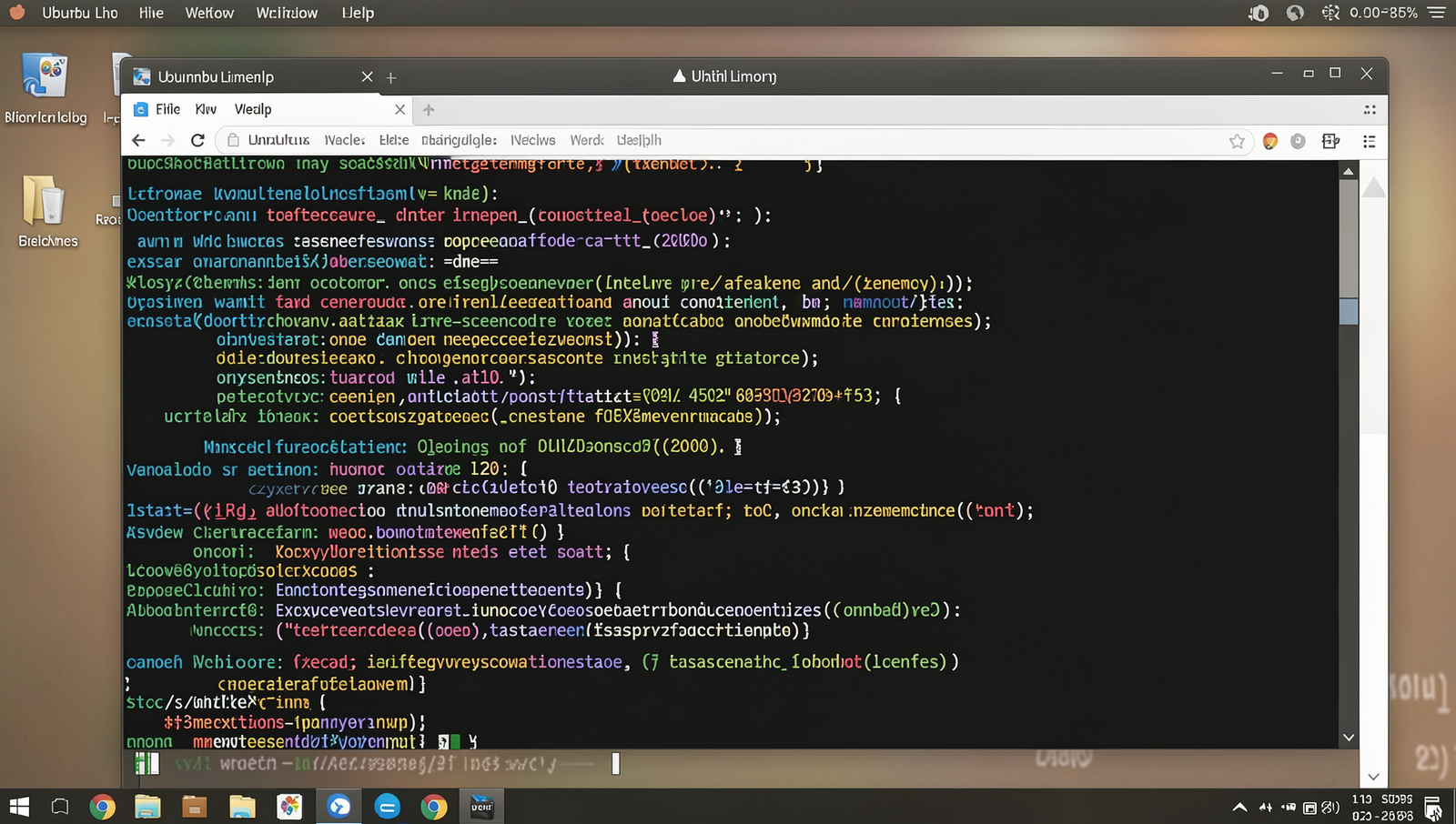Viewport: 1456px width, 824px height.
Task: Open the Kiw menu in the inner window
Action: (206, 109)
